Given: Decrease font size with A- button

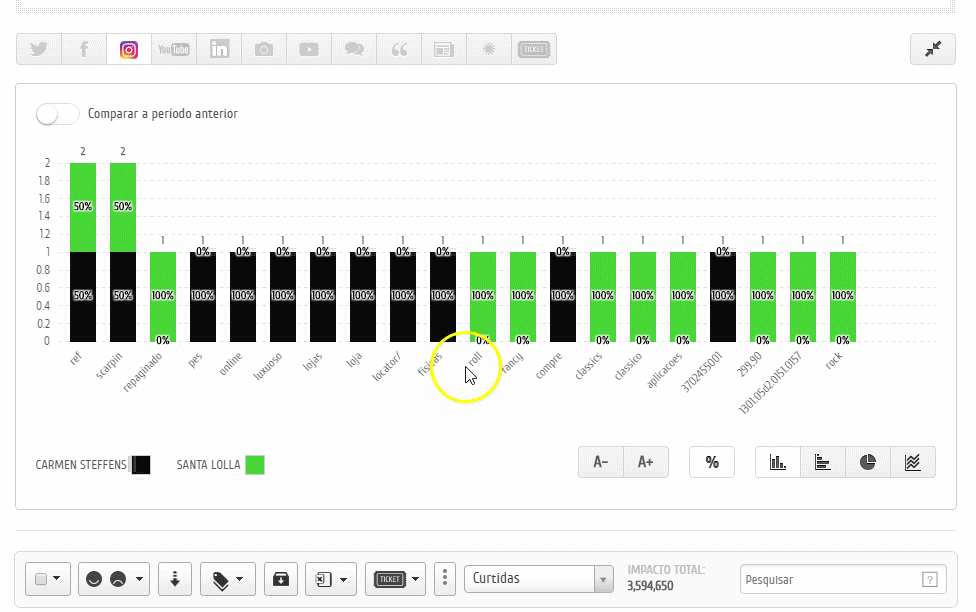Looking at the screenshot, I should click(600, 462).
